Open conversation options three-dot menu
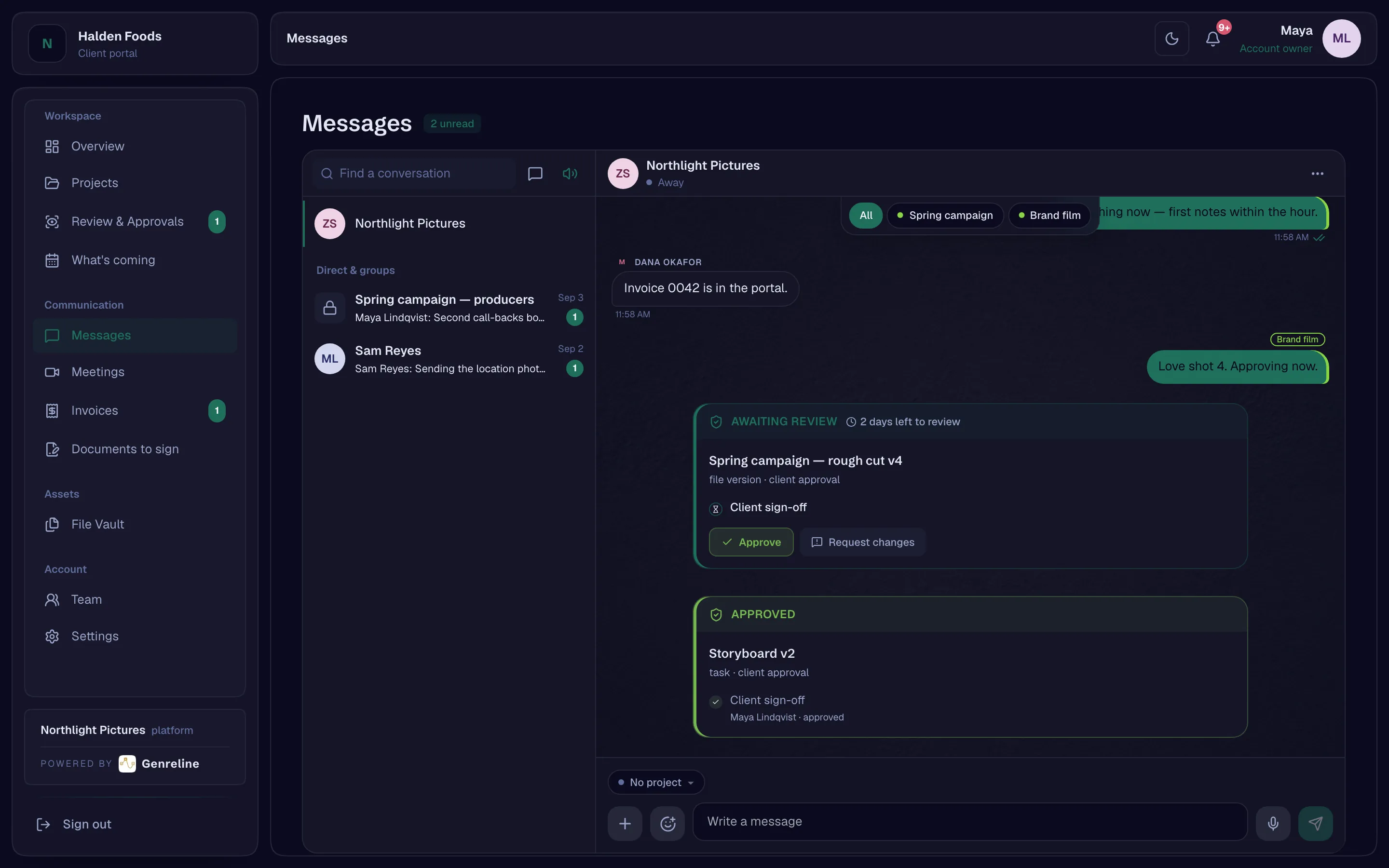The image size is (1389, 868). click(1317, 174)
